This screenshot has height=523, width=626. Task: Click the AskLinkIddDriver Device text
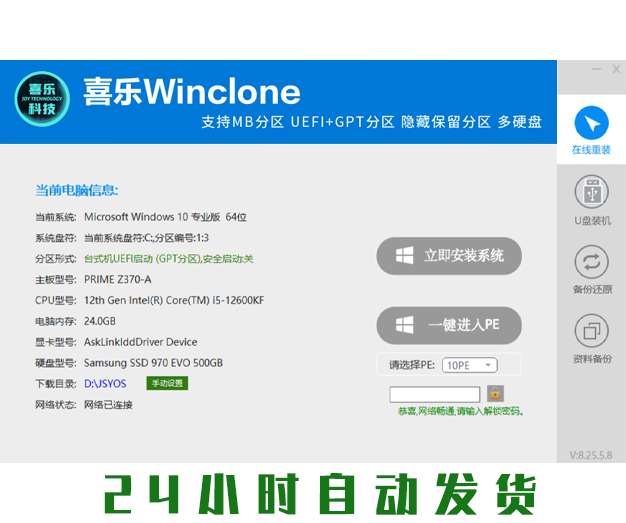[141, 342]
